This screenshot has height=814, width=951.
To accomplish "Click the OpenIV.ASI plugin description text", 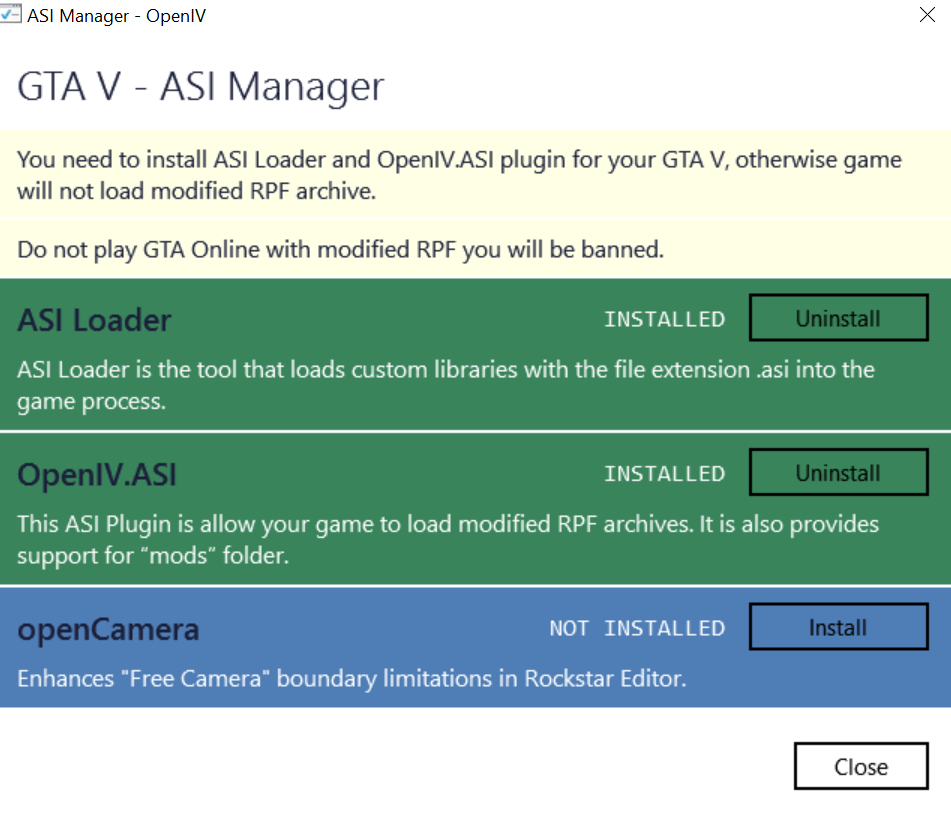I will pyautogui.click(x=447, y=539).
